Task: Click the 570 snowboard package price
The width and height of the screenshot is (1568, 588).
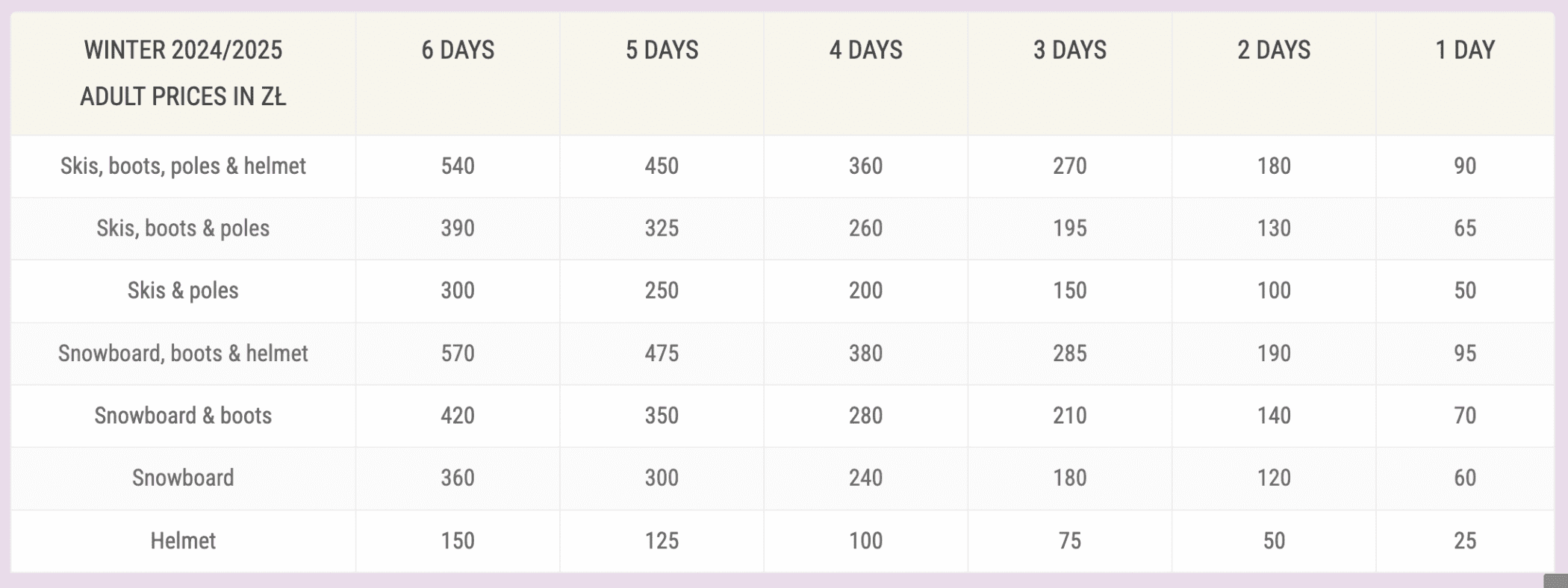Action: point(458,353)
